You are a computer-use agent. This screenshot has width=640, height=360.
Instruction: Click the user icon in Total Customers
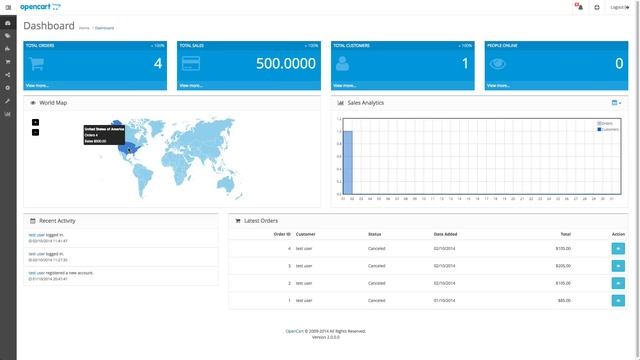pyautogui.click(x=342, y=64)
